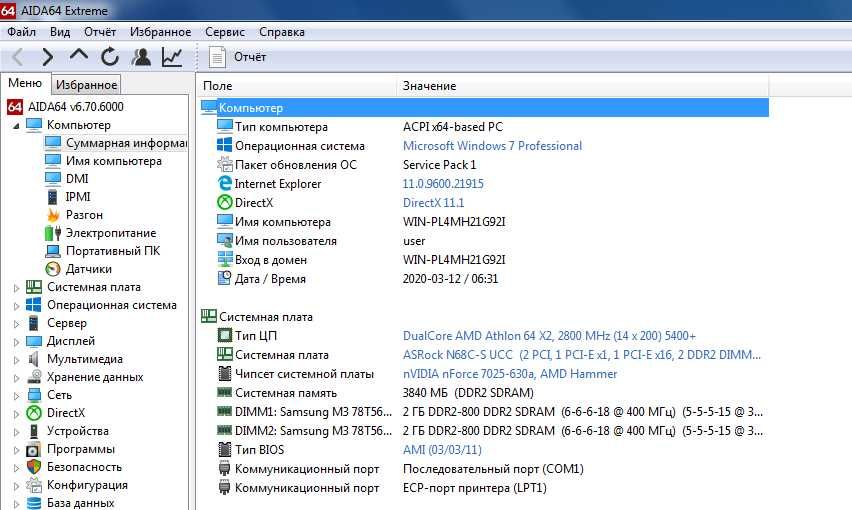Expand the Дисплей tree node

coord(16,342)
